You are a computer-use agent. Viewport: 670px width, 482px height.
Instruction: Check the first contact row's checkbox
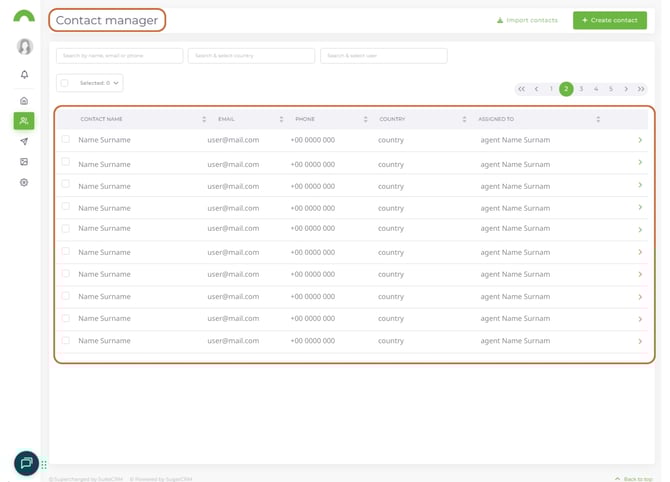click(65, 139)
